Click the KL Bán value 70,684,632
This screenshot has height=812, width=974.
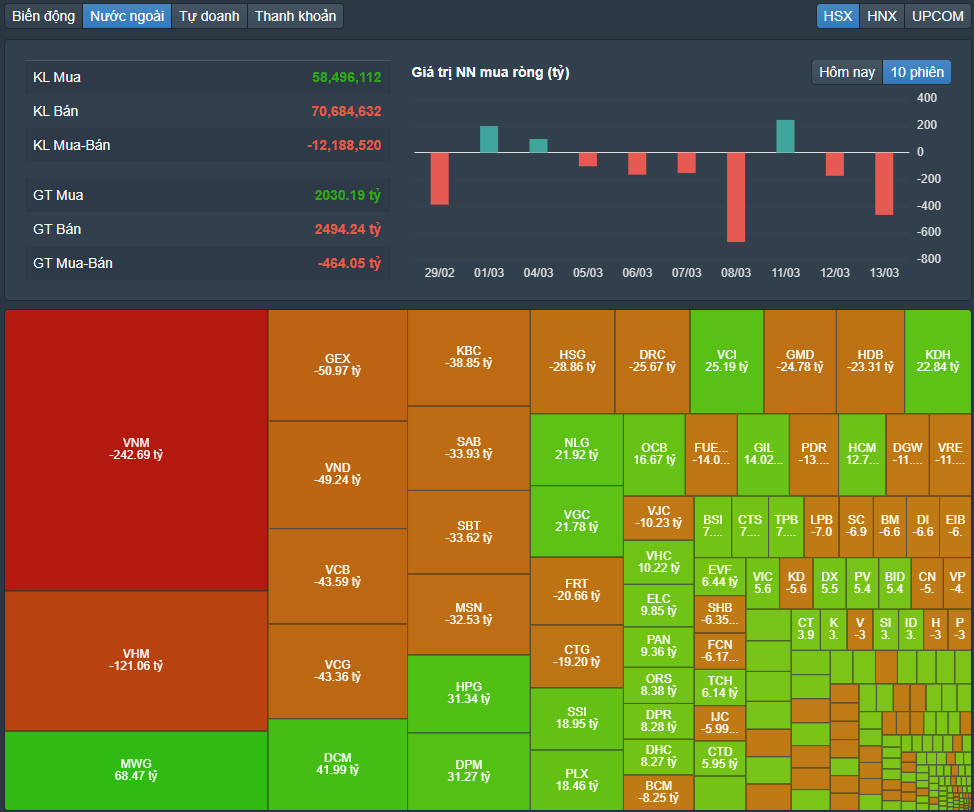[x=347, y=112]
